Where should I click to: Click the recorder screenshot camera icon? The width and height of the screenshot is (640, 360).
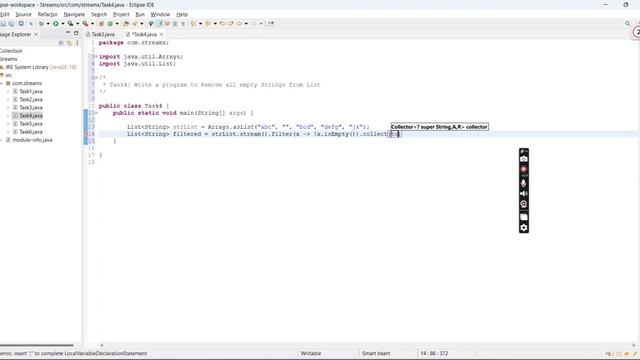(524, 159)
